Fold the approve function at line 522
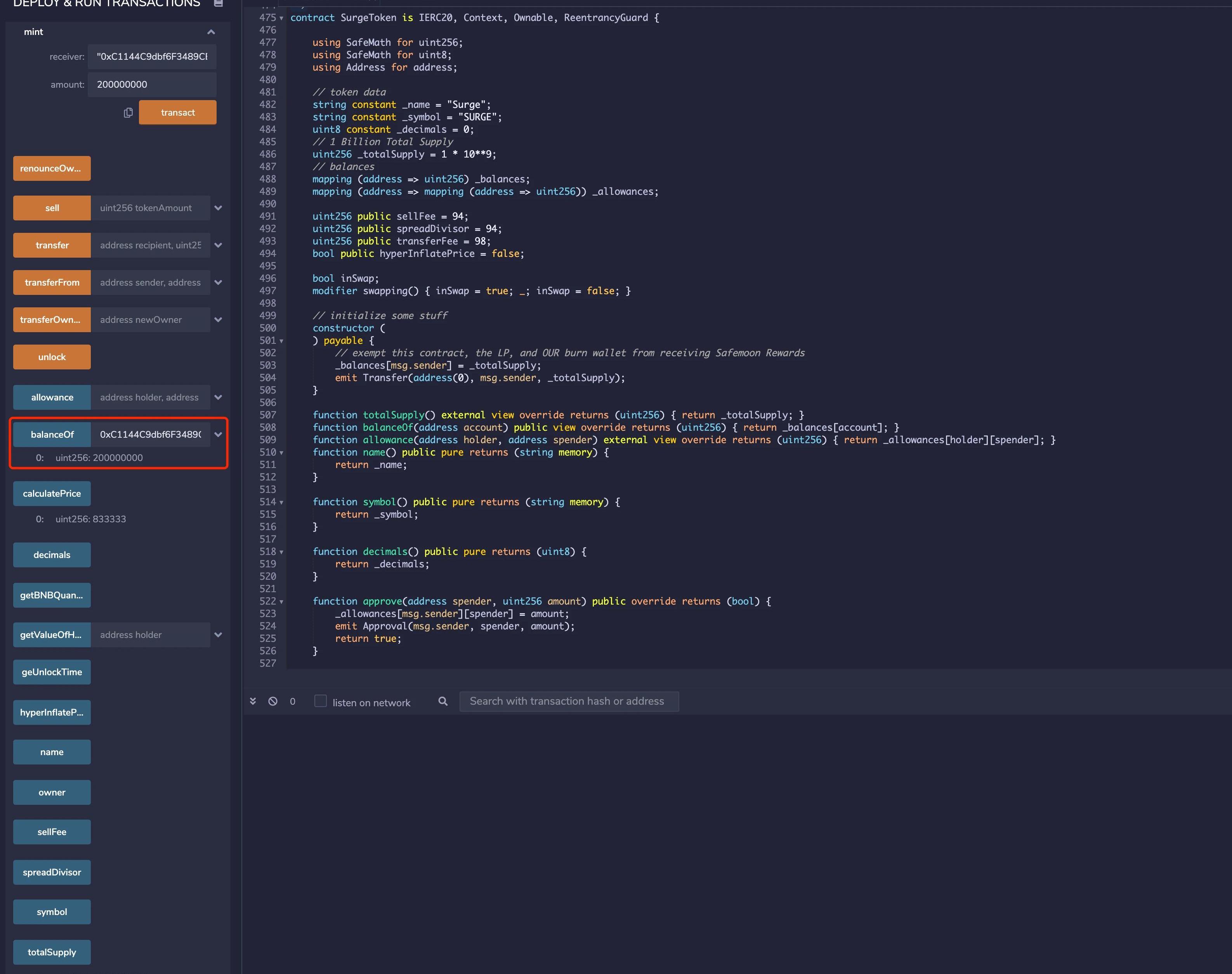Viewport: 1232px width, 974px height. coord(281,601)
